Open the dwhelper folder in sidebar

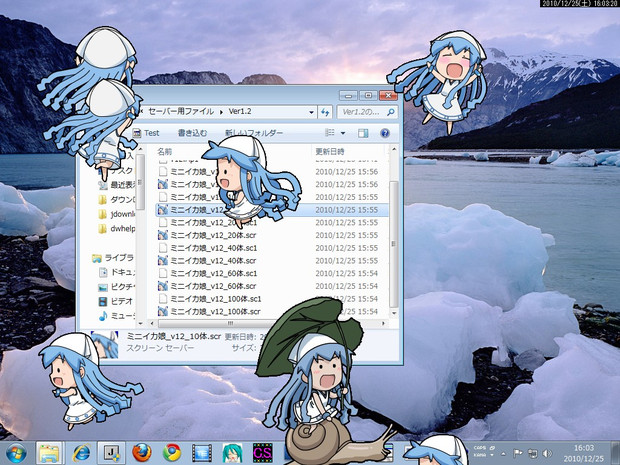[x=117, y=229]
